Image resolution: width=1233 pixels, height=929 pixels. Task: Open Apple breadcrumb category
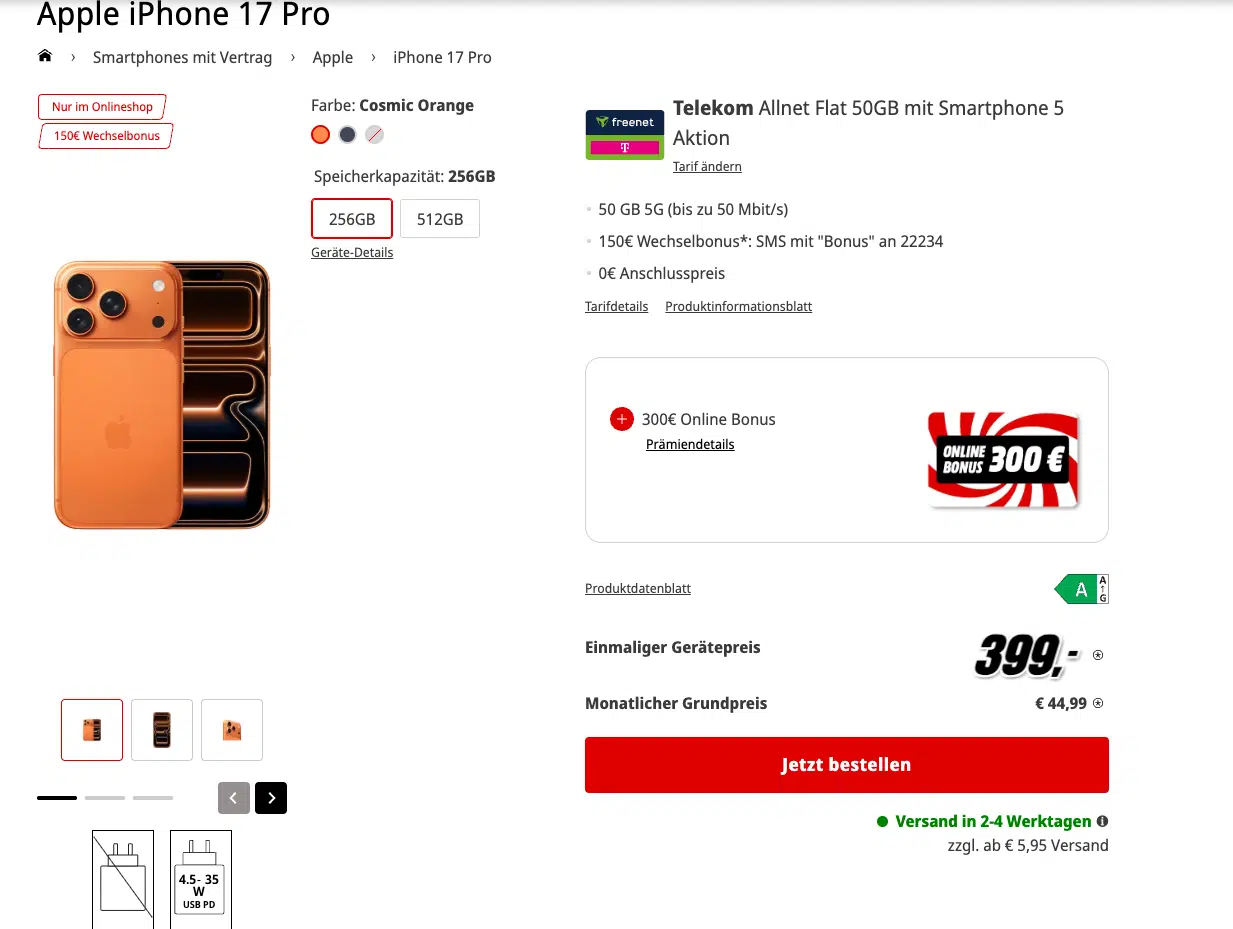(x=333, y=57)
